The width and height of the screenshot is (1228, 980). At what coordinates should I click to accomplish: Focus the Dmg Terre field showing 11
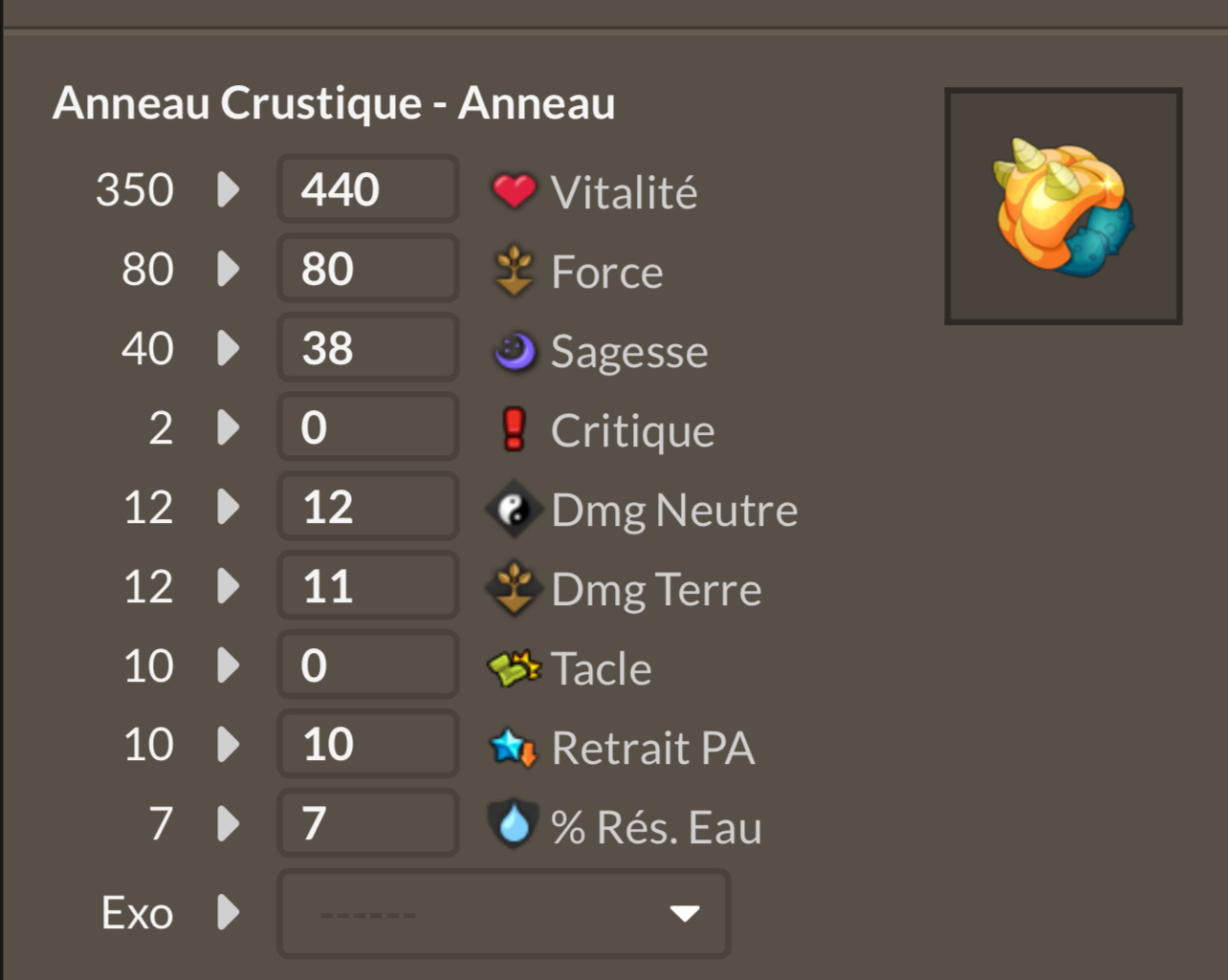[368, 586]
